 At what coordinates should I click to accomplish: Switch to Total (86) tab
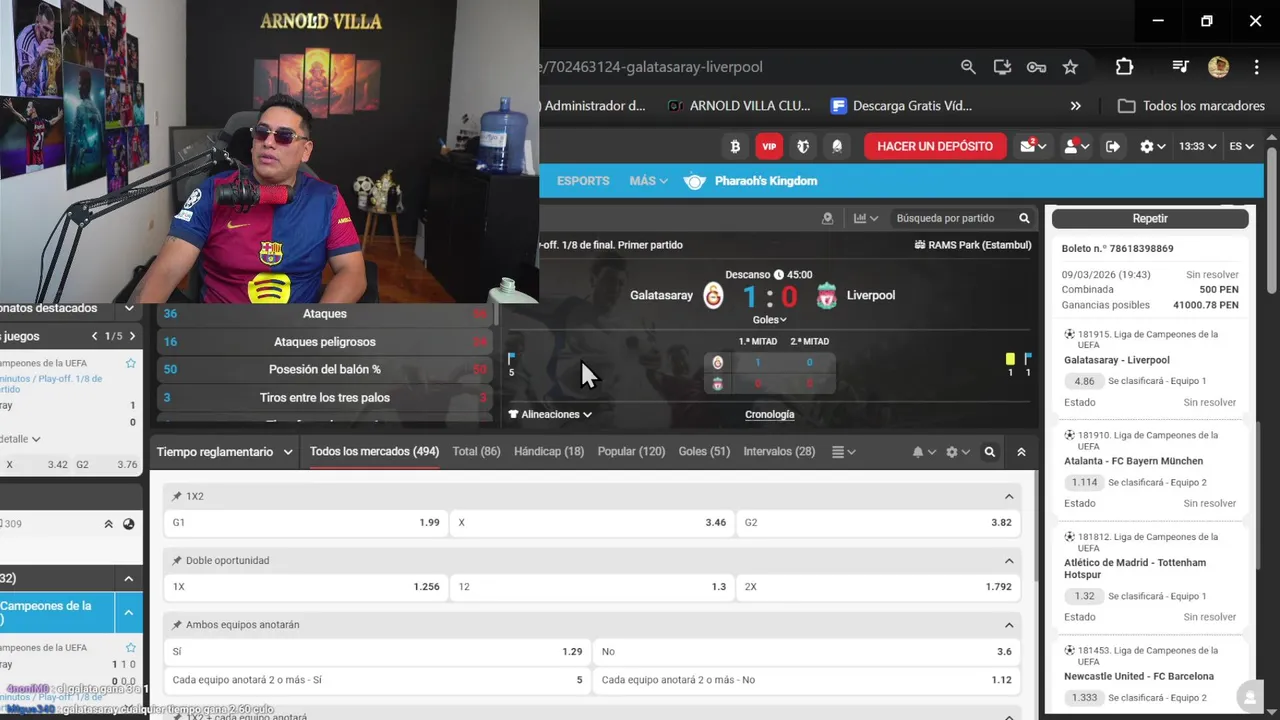click(x=476, y=452)
